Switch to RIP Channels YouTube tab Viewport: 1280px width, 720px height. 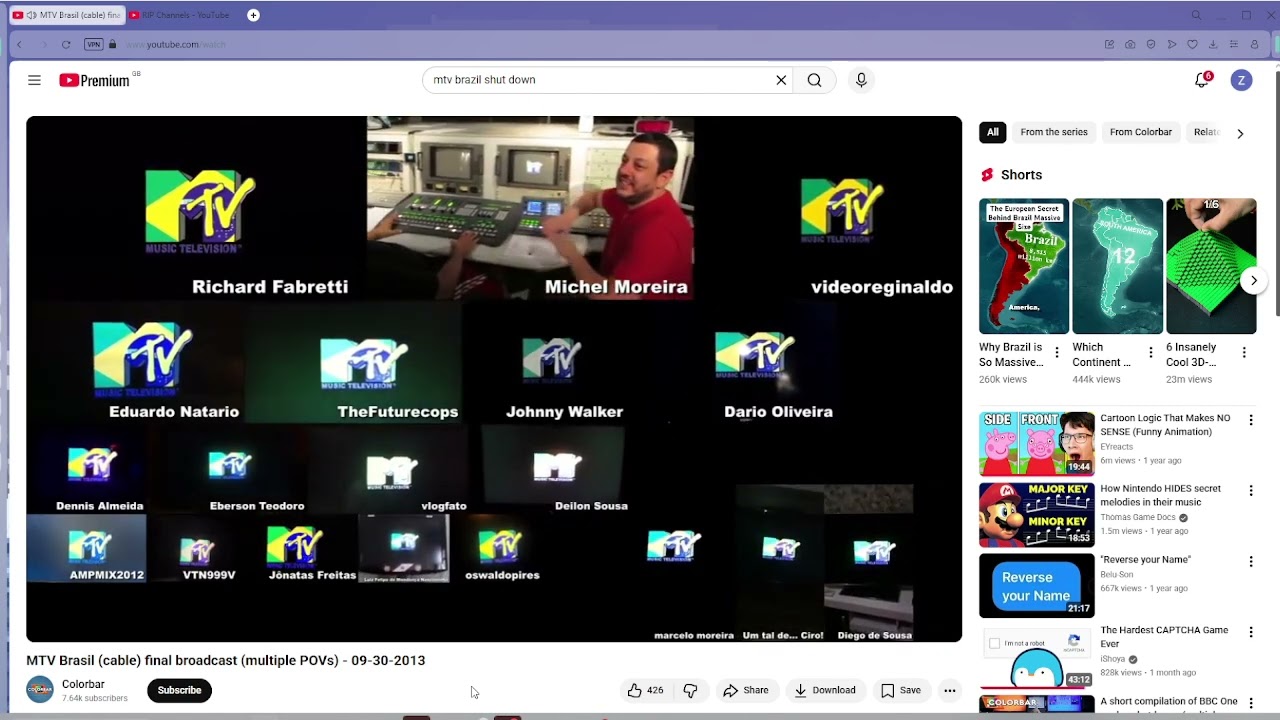point(182,15)
